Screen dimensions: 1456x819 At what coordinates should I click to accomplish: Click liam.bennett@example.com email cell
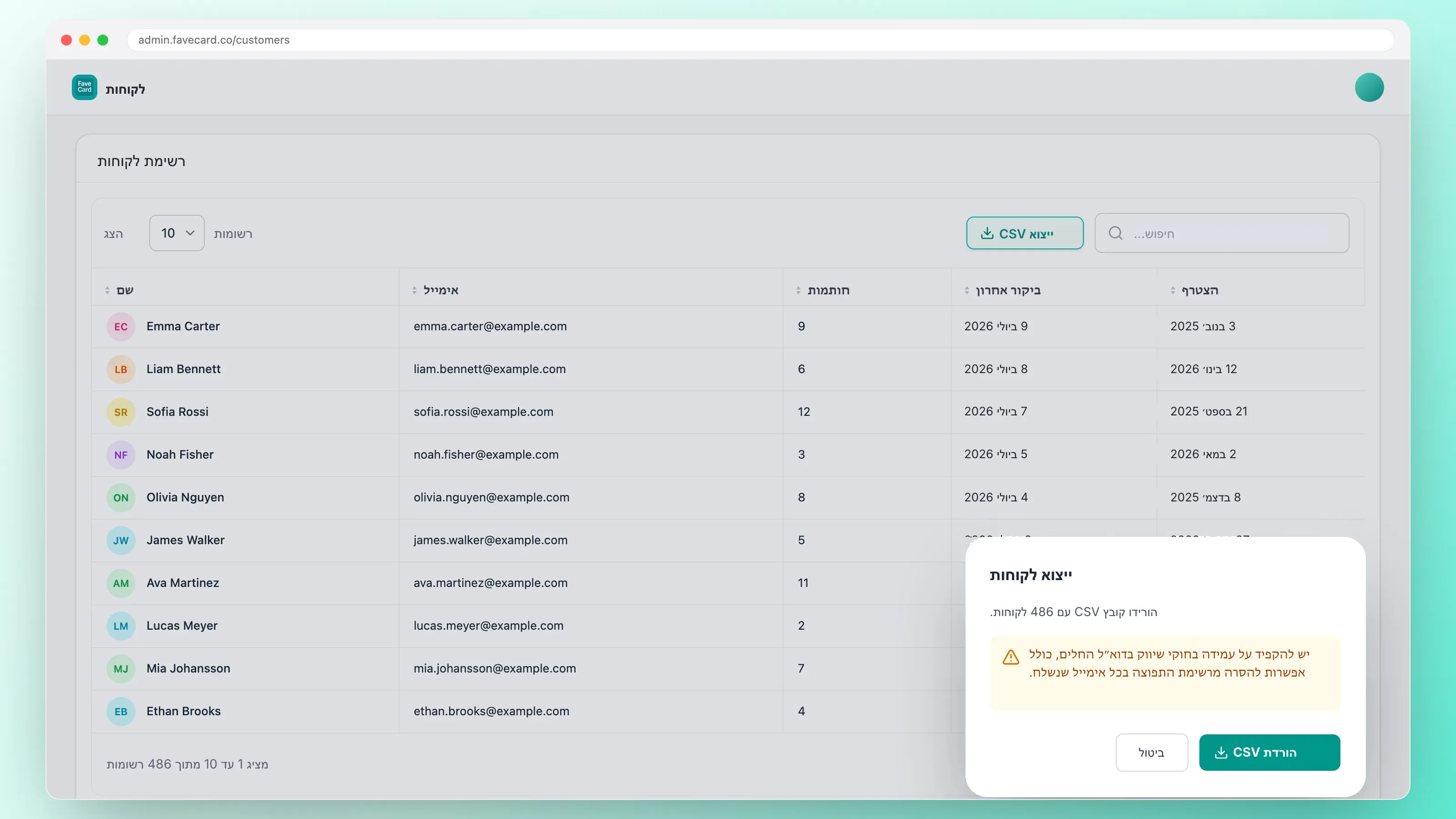point(490,369)
